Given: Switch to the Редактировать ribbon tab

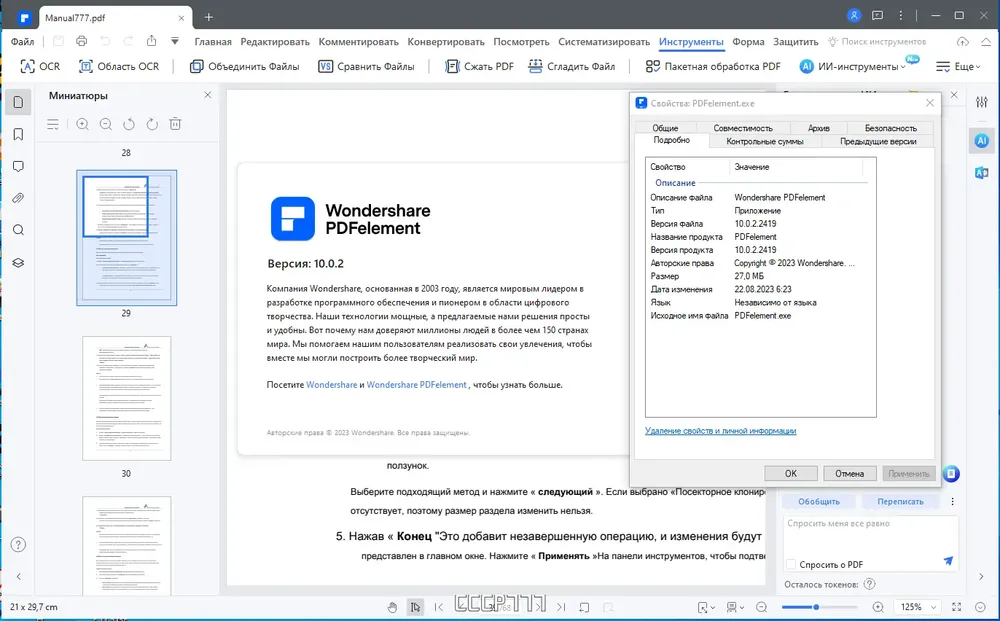Looking at the screenshot, I should [275, 41].
